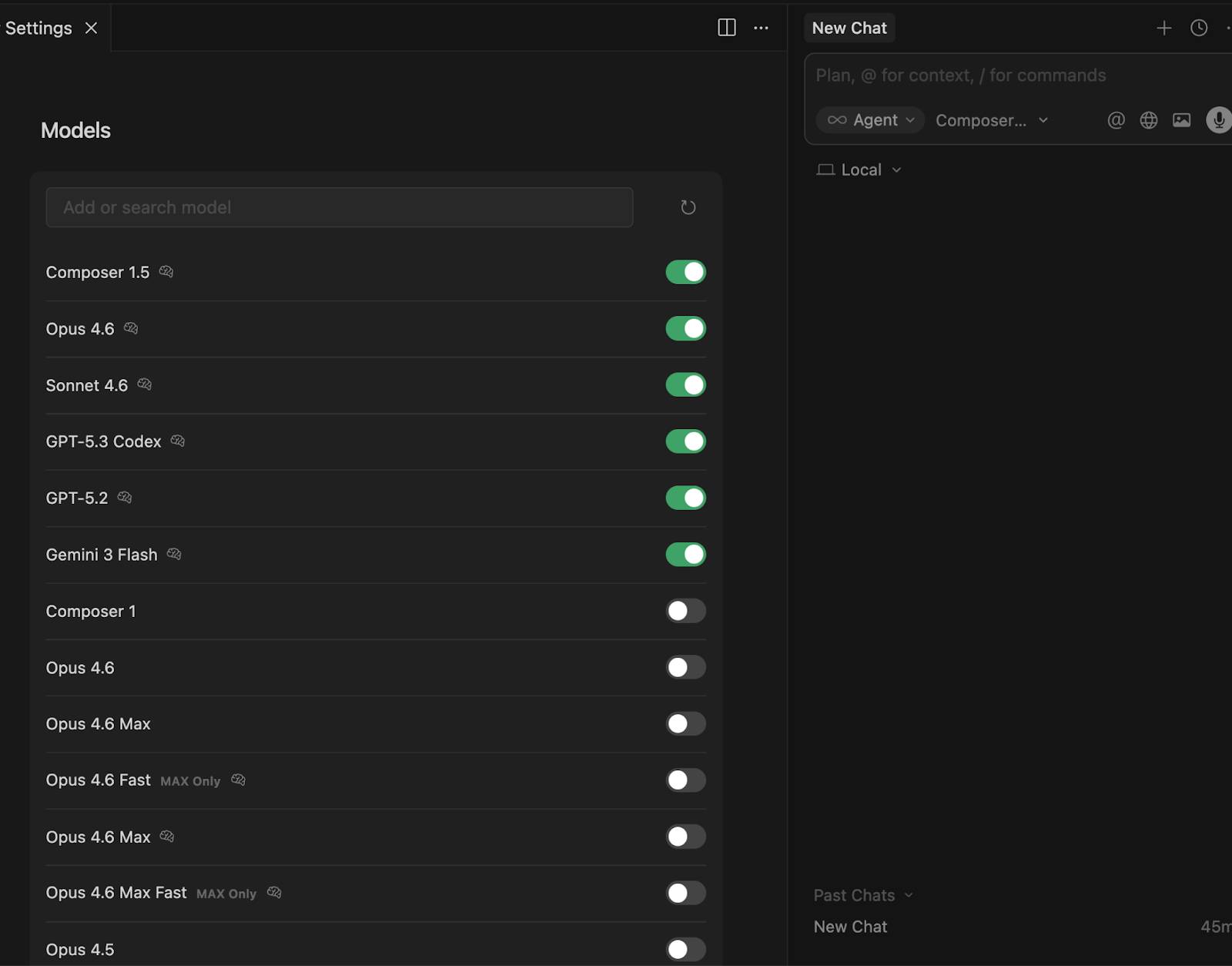Open chat history clock icon
This screenshot has width=1232, height=966.
1199,28
